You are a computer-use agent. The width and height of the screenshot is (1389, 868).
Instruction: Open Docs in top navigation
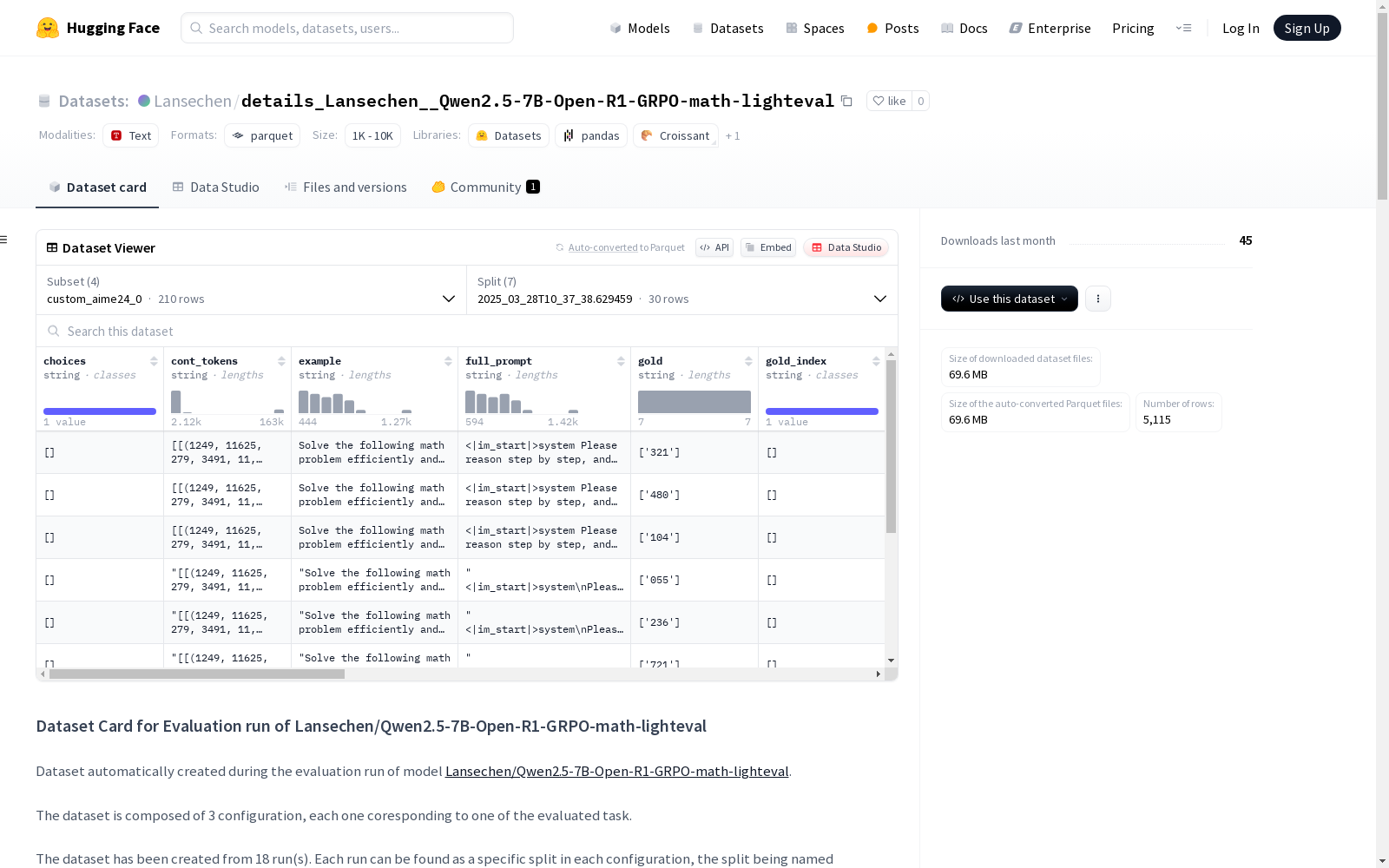964,28
